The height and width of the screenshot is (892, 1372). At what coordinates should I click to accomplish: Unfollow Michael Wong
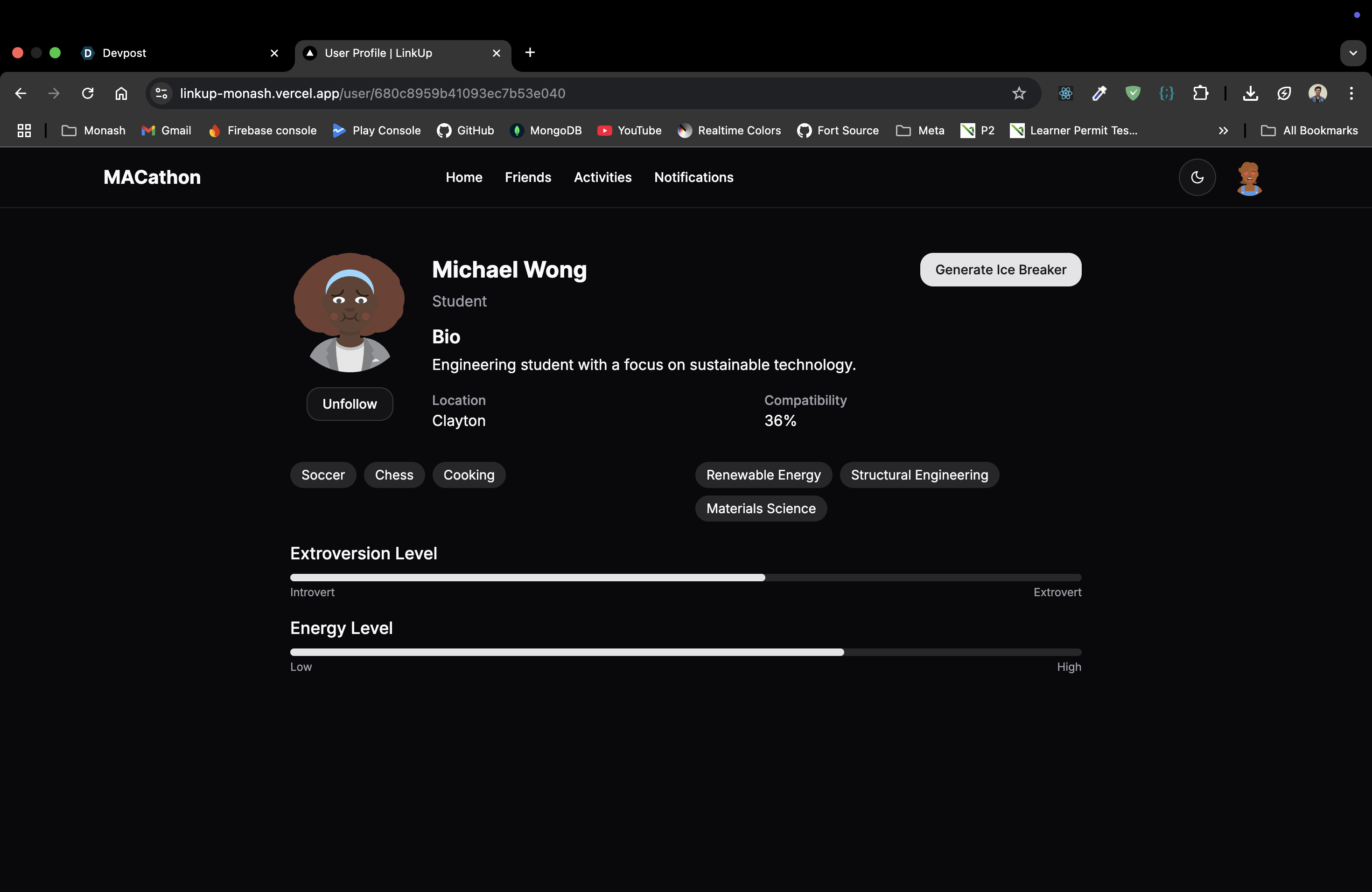click(350, 404)
